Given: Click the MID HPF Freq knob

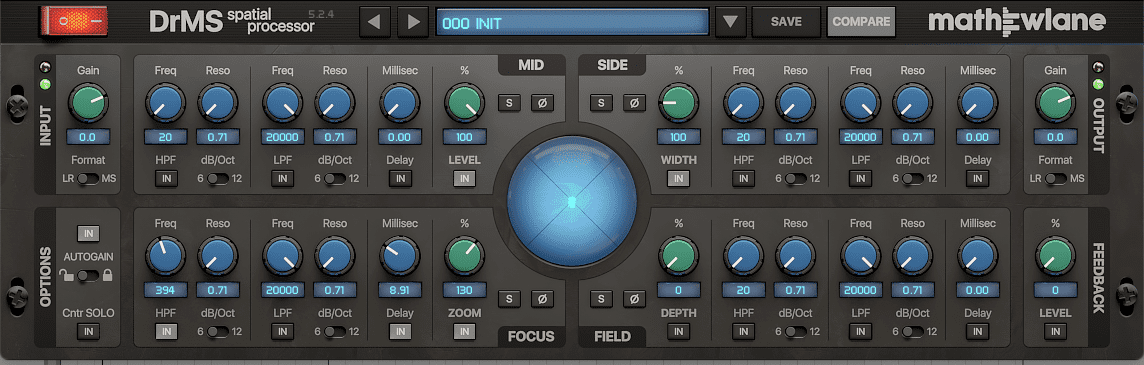Looking at the screenshot, I should pyautogui.click(x=166, y=103).
